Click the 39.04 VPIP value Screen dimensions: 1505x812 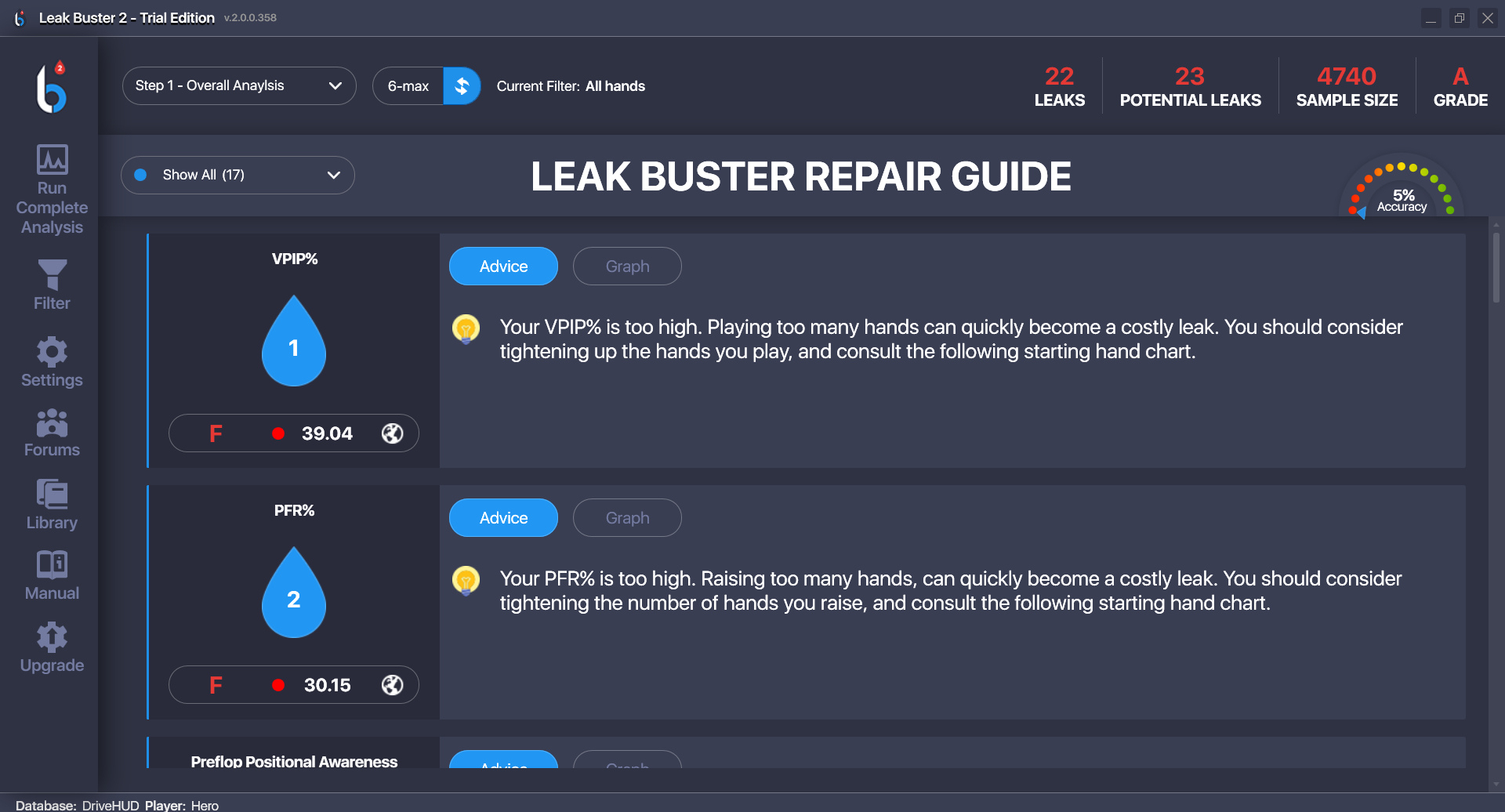(x=327, y=433)
